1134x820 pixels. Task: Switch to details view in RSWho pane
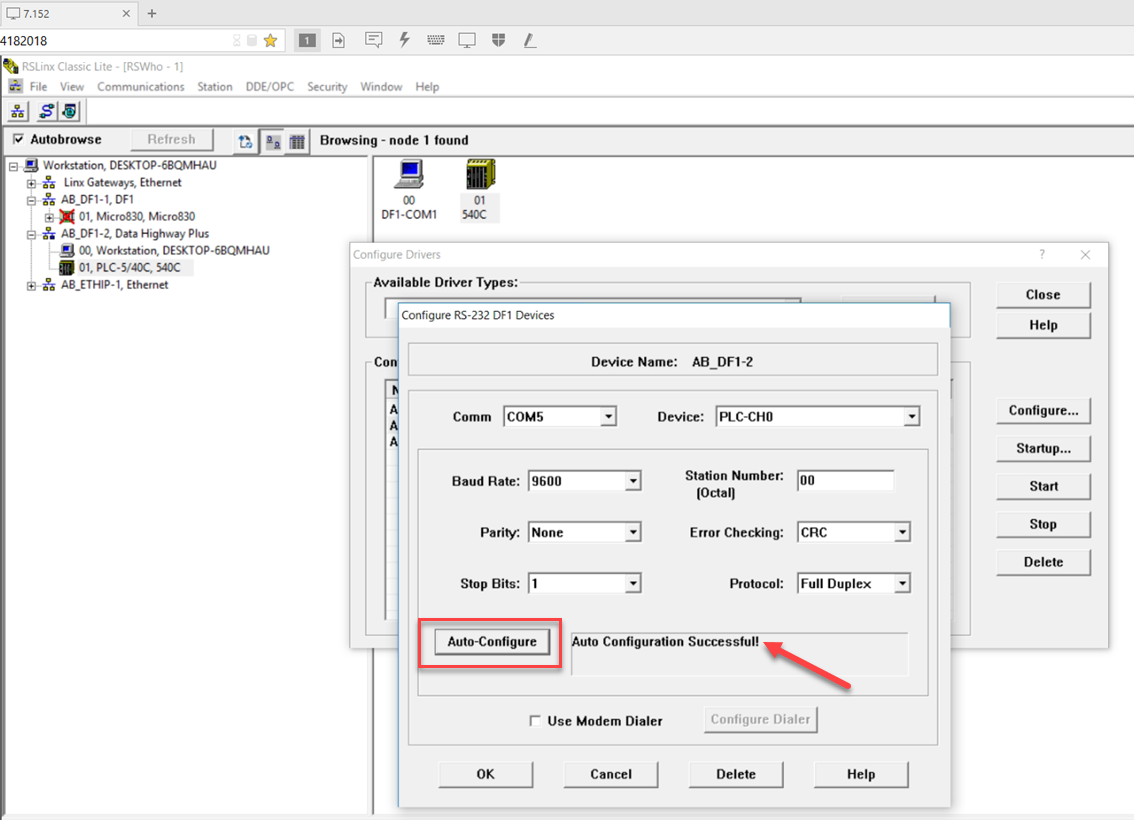pyautogui.click(x=296, y=141)
